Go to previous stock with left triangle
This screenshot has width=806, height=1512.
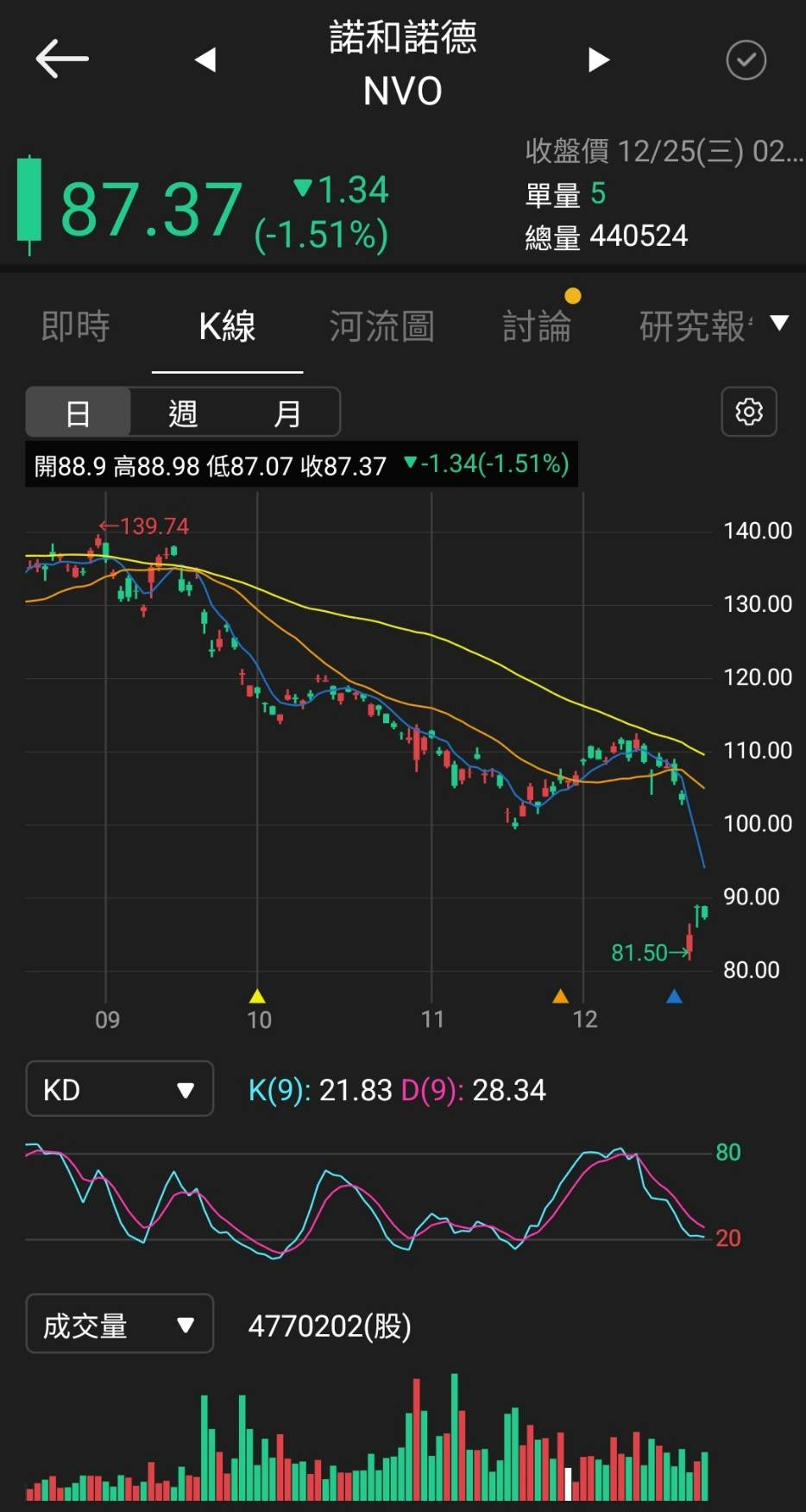tap(205, 60)
